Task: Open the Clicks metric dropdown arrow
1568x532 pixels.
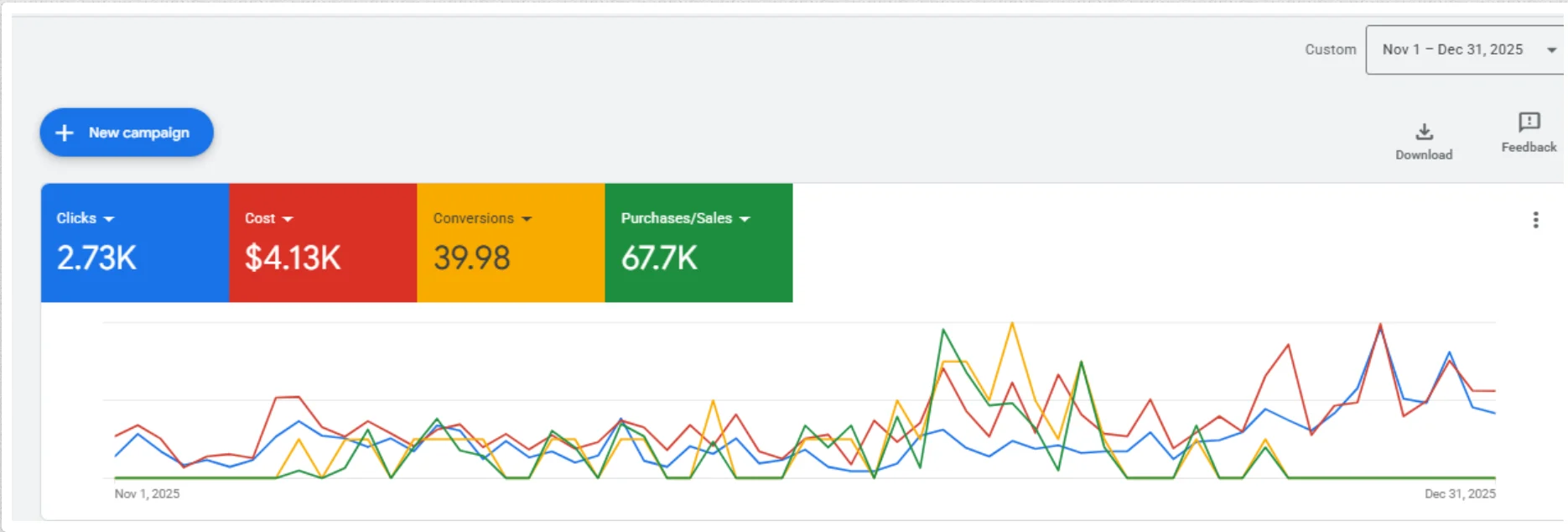Action: [x=109, y=218]
